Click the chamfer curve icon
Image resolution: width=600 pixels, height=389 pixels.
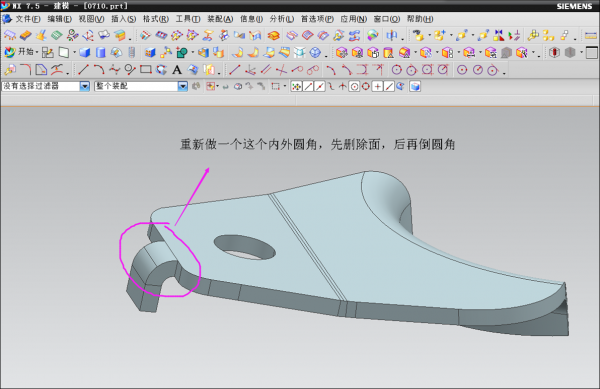tap(41, 70)
